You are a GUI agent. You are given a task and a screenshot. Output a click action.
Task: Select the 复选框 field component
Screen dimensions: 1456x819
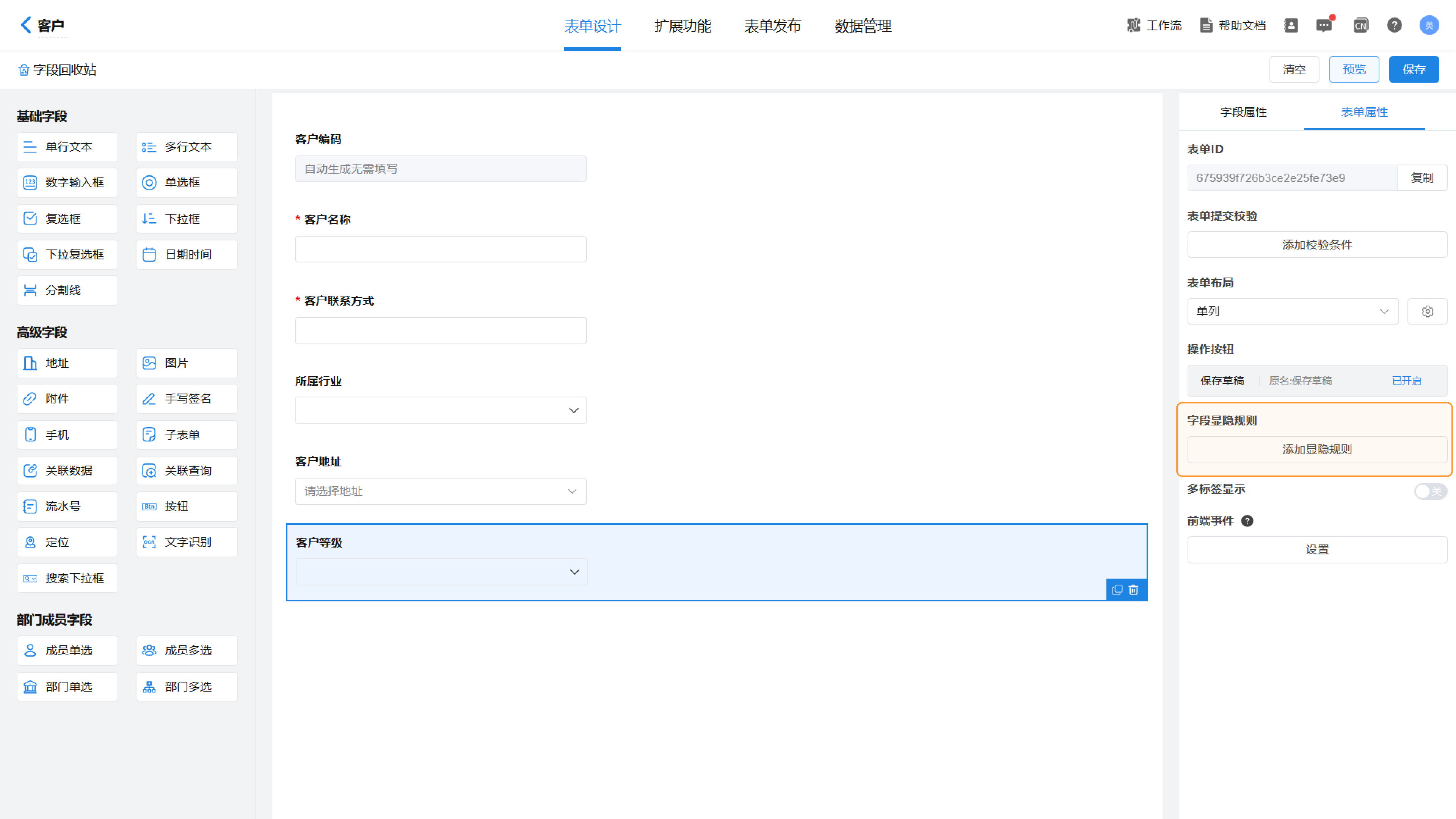click(x=67, y=219)
